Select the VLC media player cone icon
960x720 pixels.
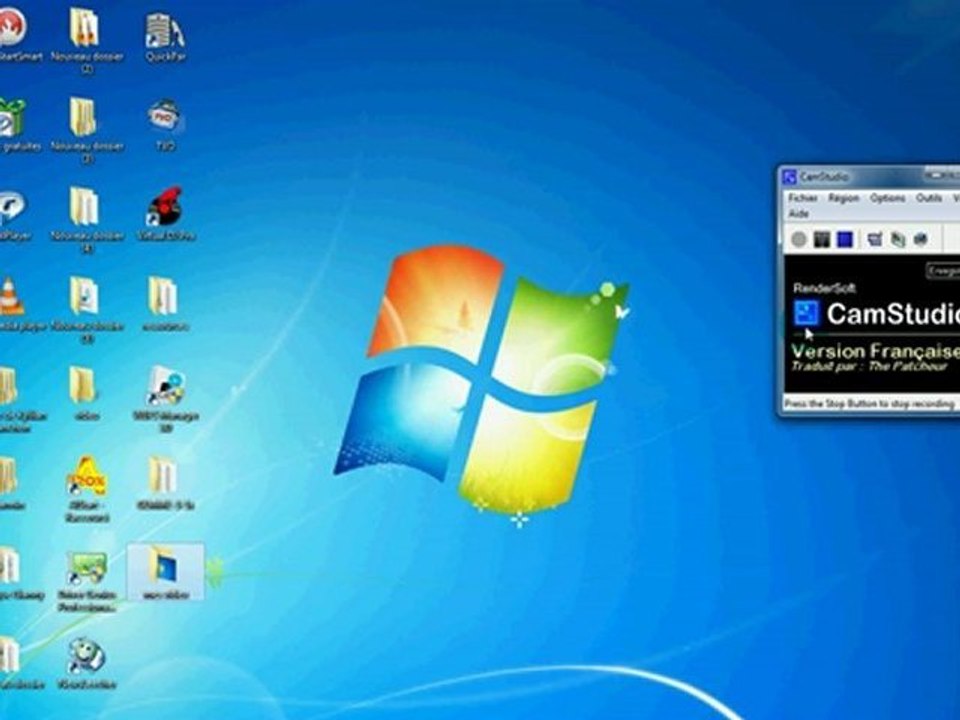click(x=10, y=303)
